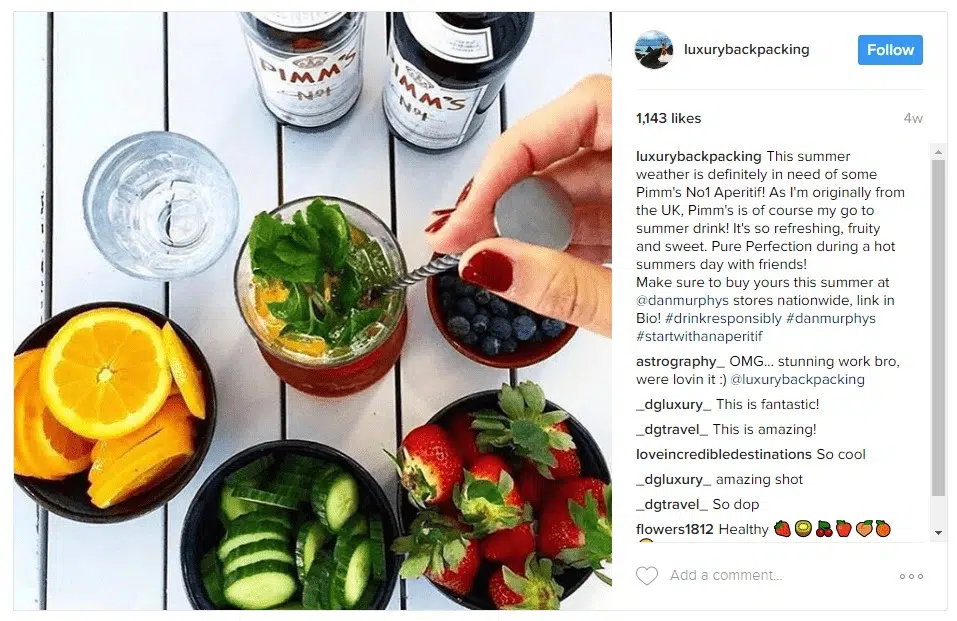Image resolution: width=957 pixels, height=621 pixels.
Task: Click the Pimm's drink photo
Action: (x=312, y=311)
